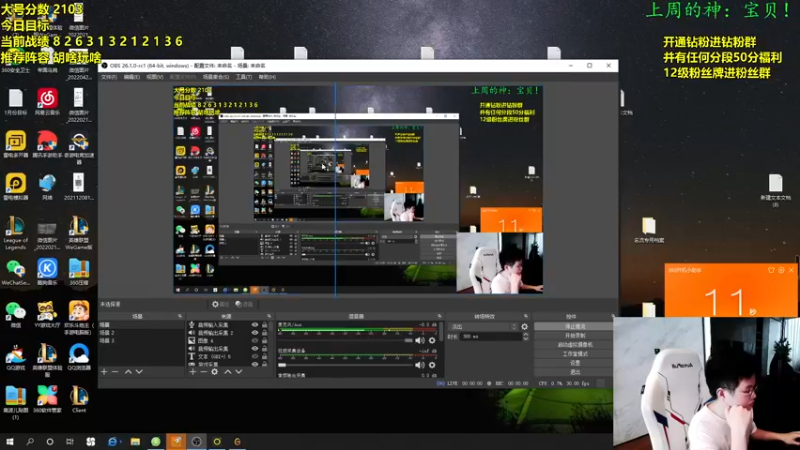Open second mixer channel settings gear

click(x=432, y=365)
